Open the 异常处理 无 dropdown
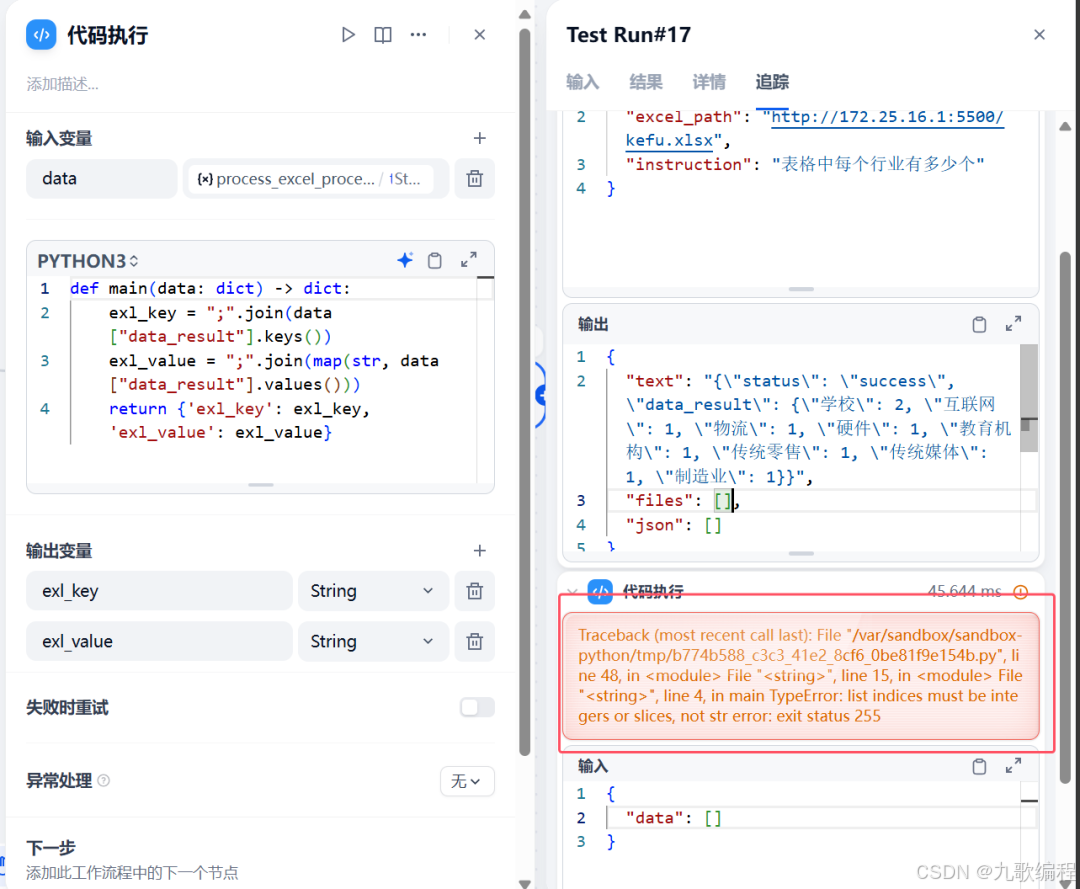This screenshot has height=889, width=1080. (467, 781)
